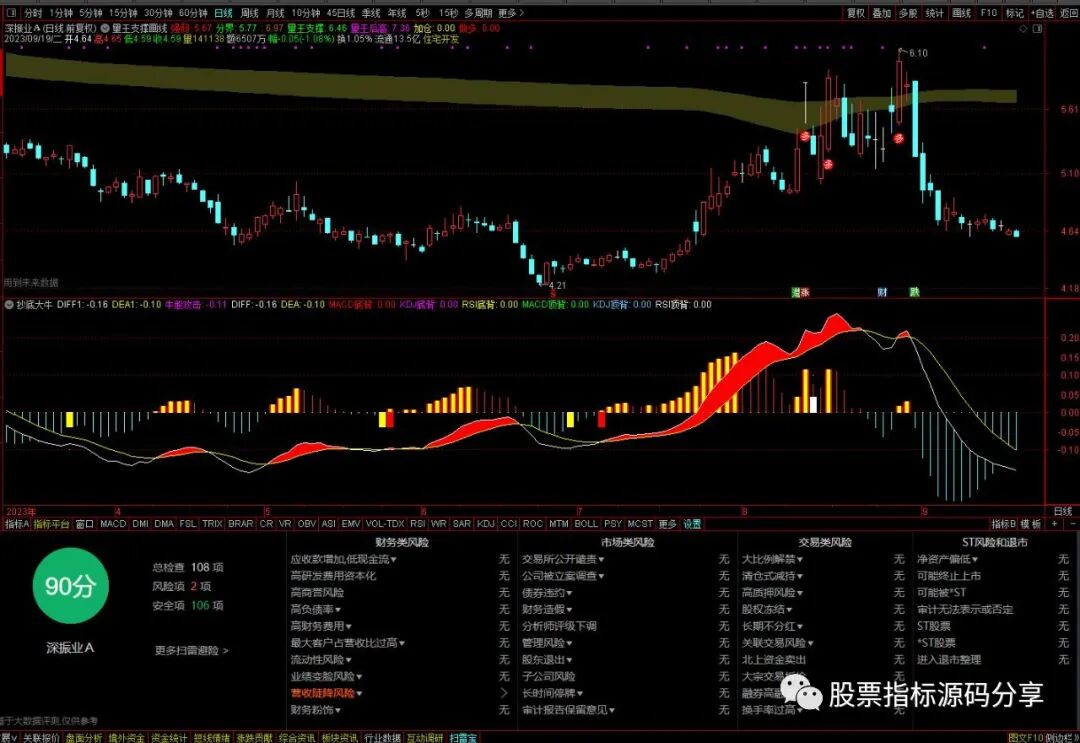Open the 互动调研 bottom tab
The height and width of the screenshot is (743, 1080).
pos(424,737)
